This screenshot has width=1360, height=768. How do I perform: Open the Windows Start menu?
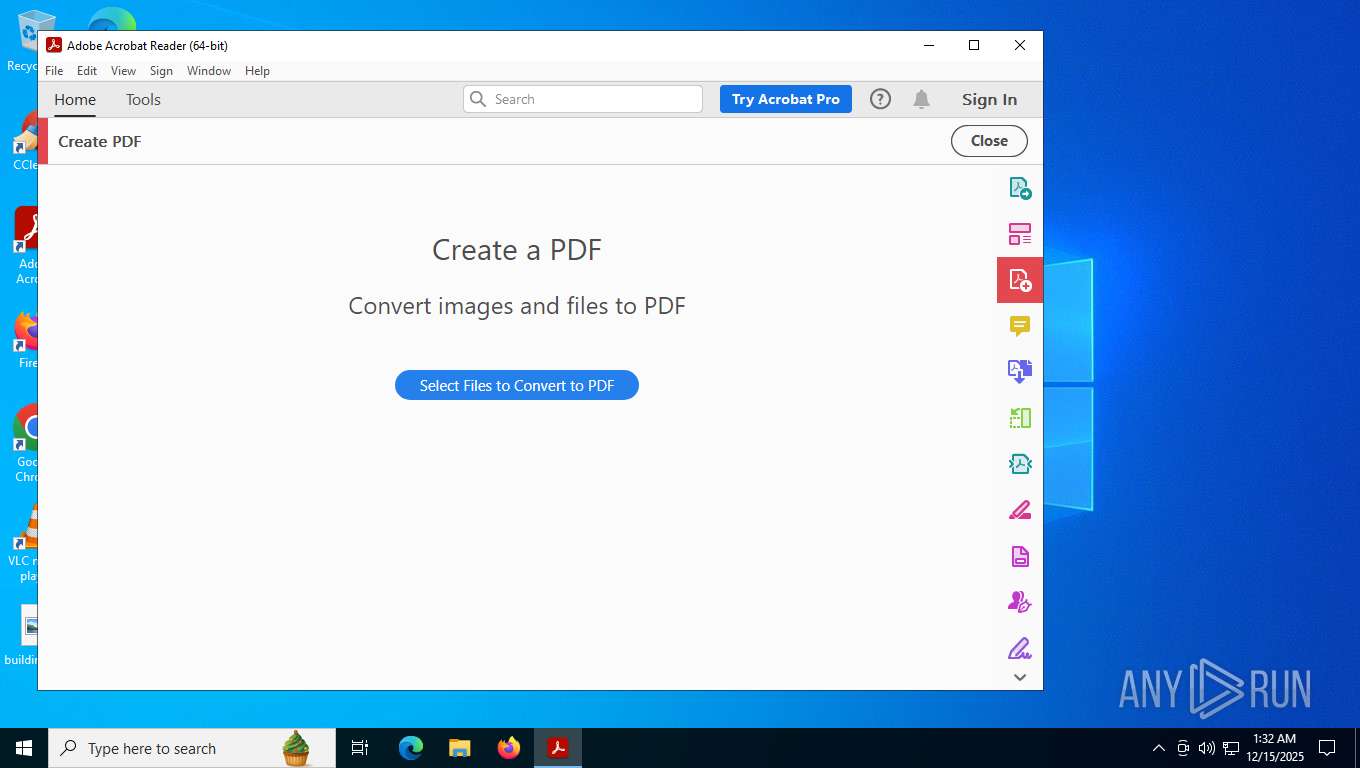point(24,748)
